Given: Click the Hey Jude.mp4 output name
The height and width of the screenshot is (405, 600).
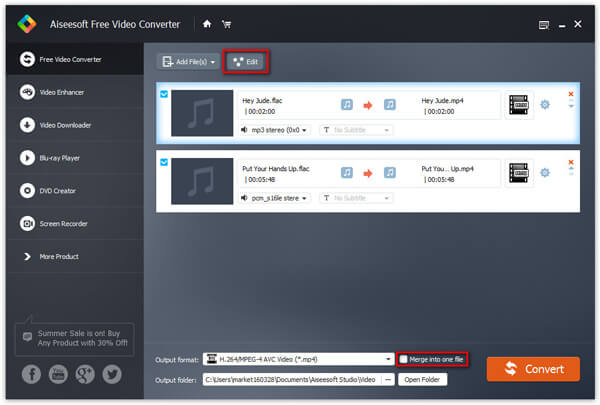Looking at the screenshot, I should click(442, 101).
